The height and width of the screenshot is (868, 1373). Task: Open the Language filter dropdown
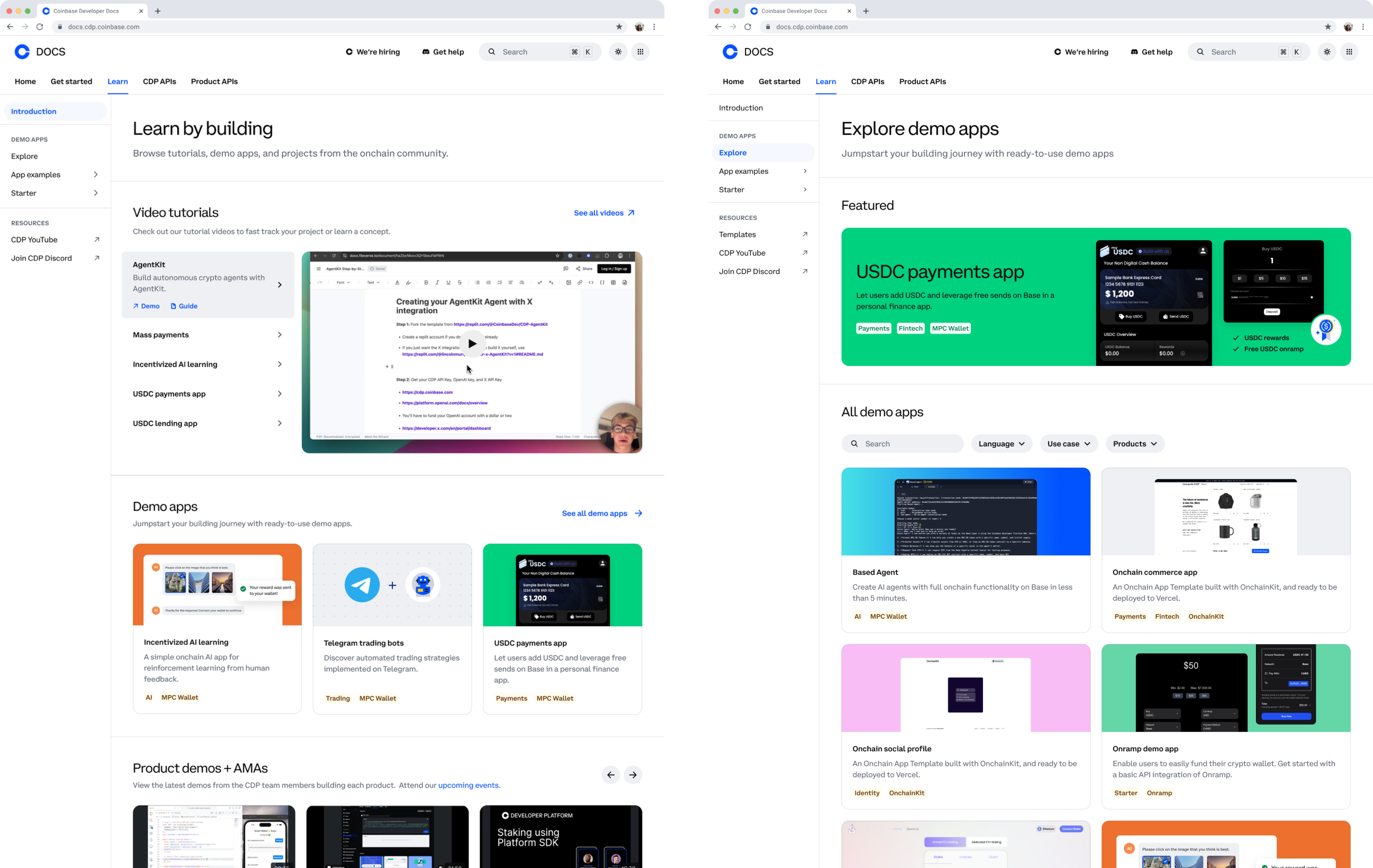click(x=1001, y=444)
